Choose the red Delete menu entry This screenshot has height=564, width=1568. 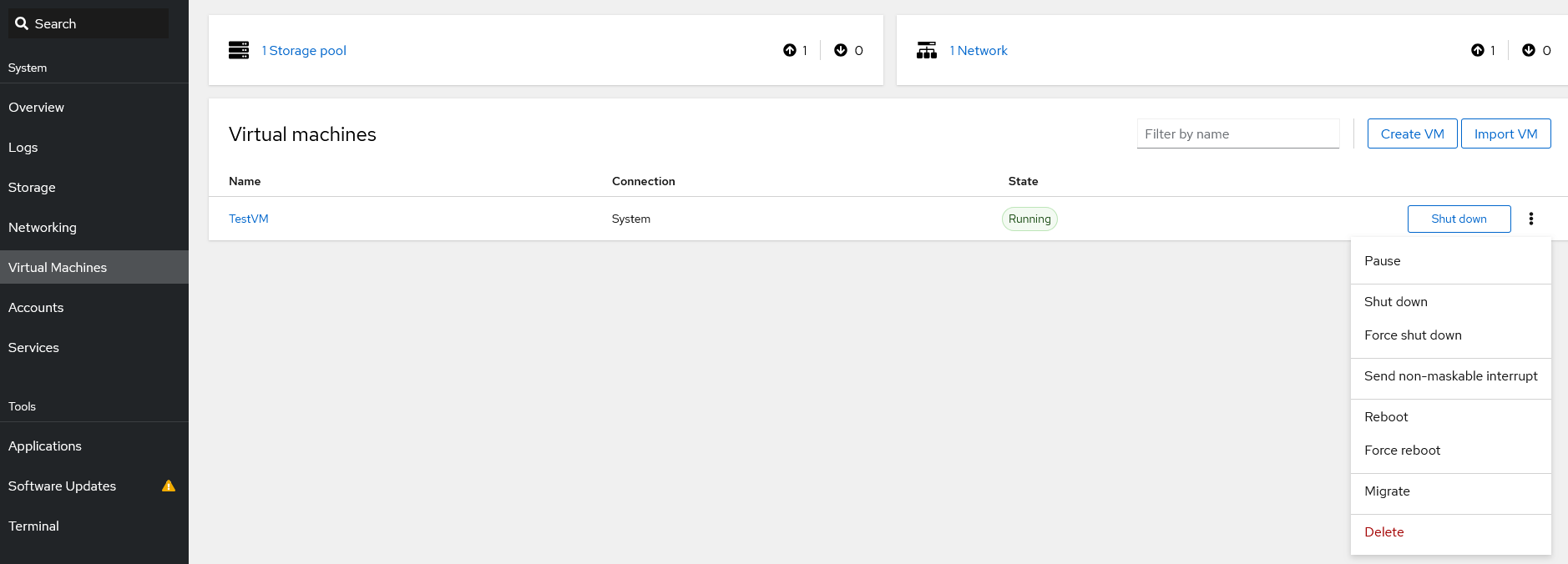click(1383, 532)
